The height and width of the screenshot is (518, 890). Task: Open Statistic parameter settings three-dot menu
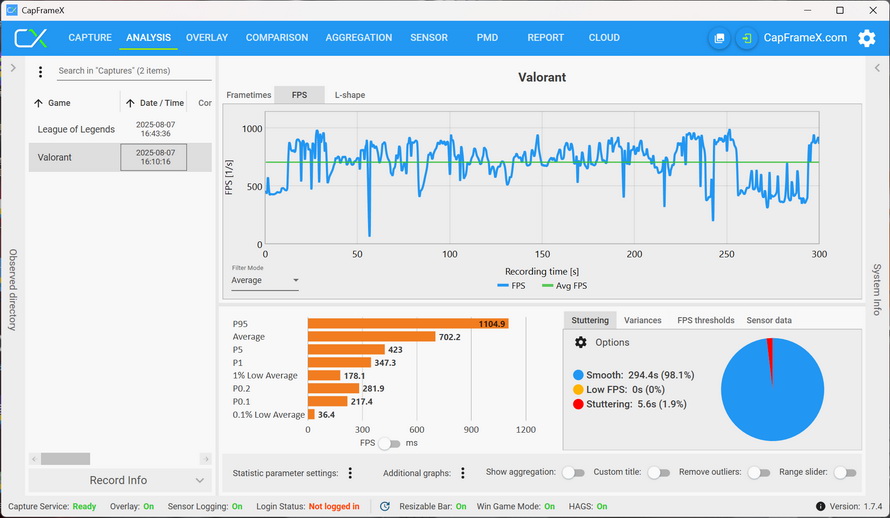[x=350, y=473]
